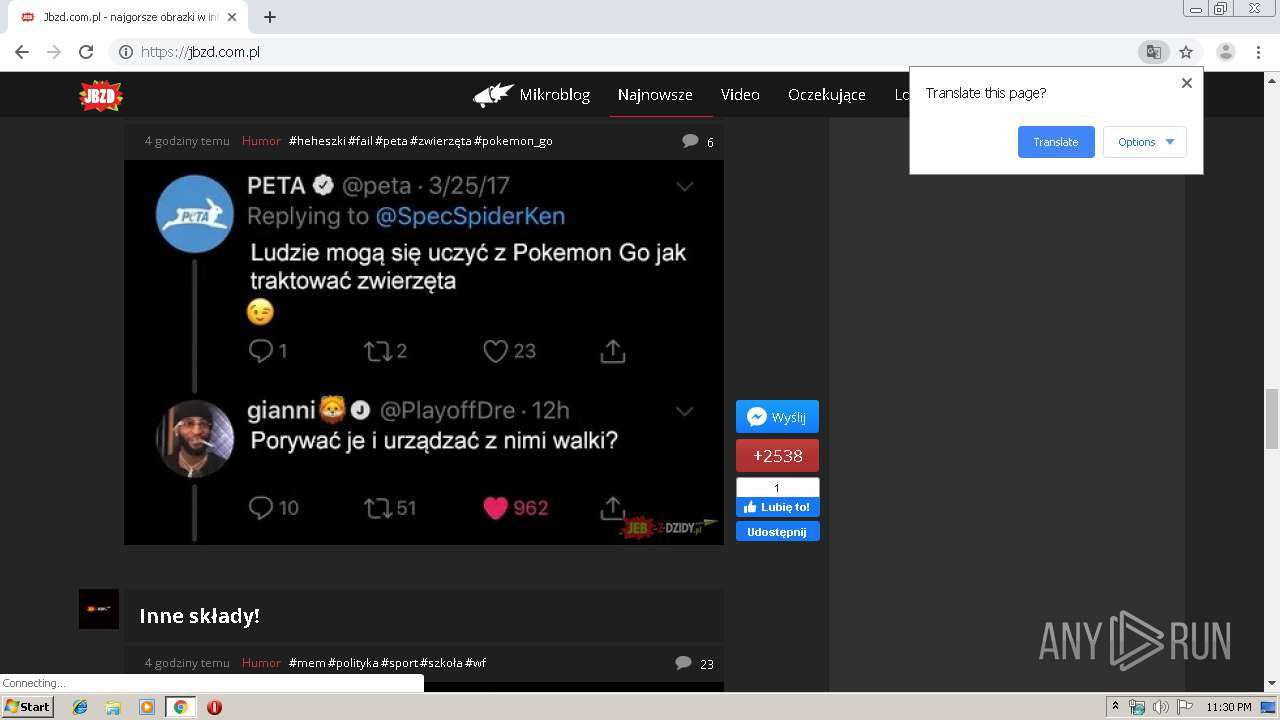This screenshot has width=1280, height=720.
Task: Click the Opera icon in taskbar
Action: tap(214, 707)
